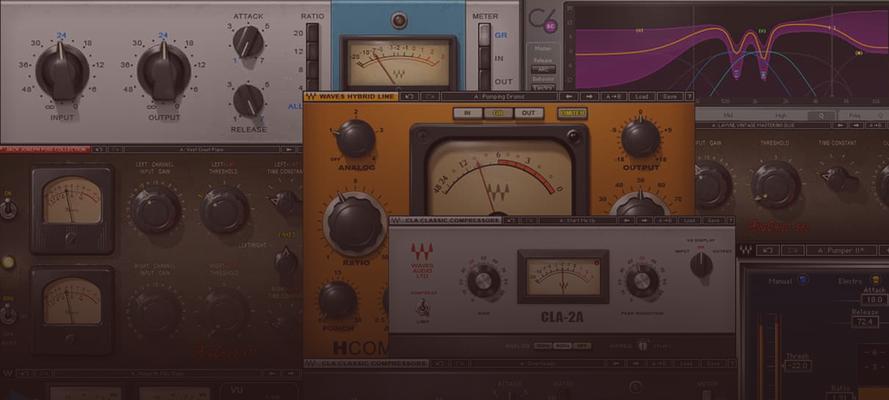889x400 pixels.
Task: Click the CLA-2A VU display selector knob
Action: [x=701, y=265]
